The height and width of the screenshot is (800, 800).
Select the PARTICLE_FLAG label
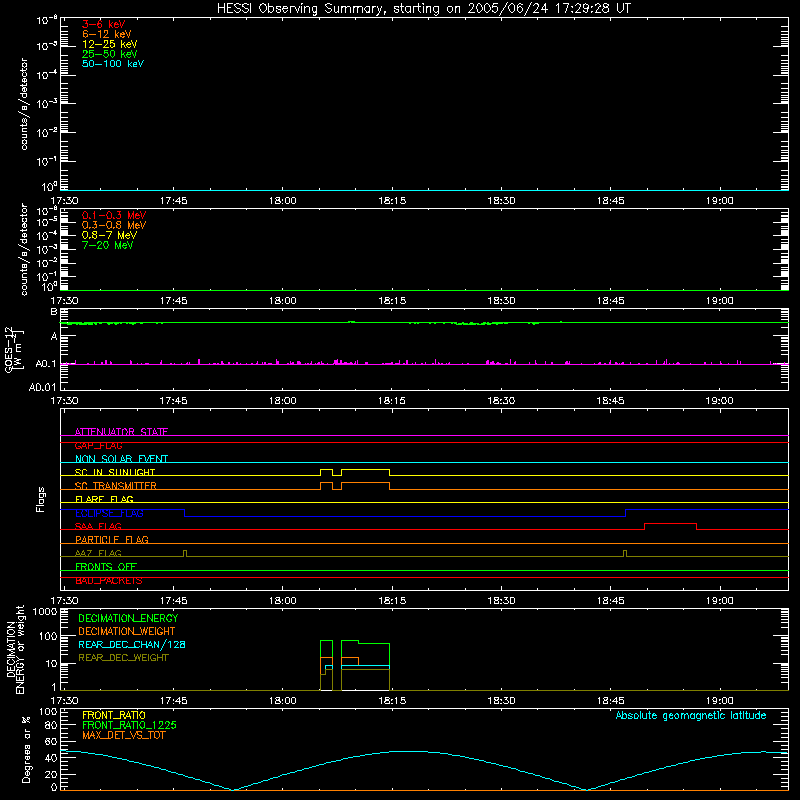pos(112,539)
